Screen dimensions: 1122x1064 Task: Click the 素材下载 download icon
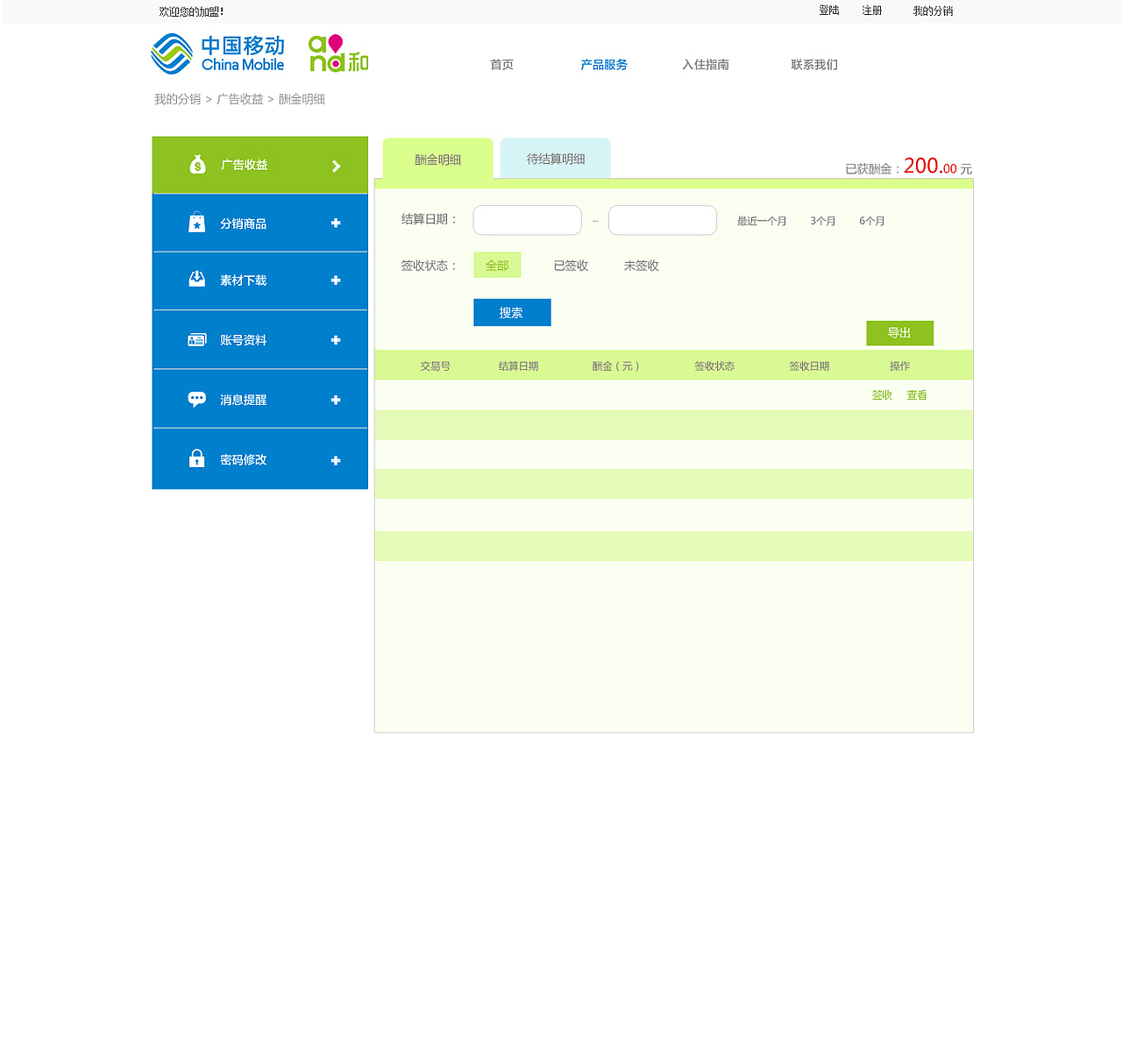coord(196,280)
